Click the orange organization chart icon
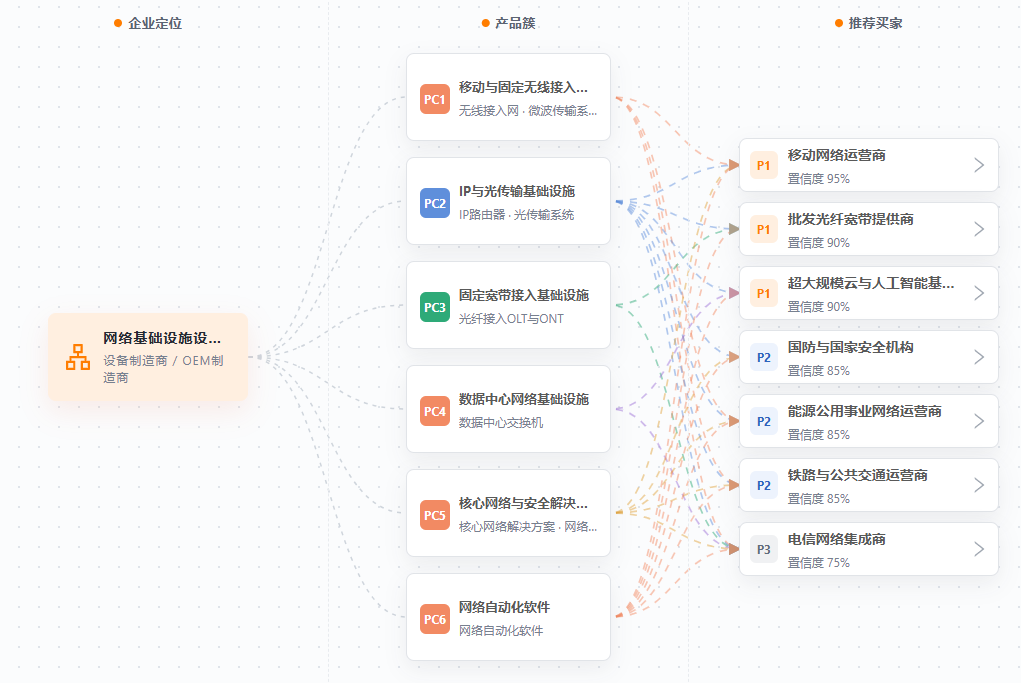The width and height of the screenshot is (1021, 683). pyautogui.click(x=78, y=357)
